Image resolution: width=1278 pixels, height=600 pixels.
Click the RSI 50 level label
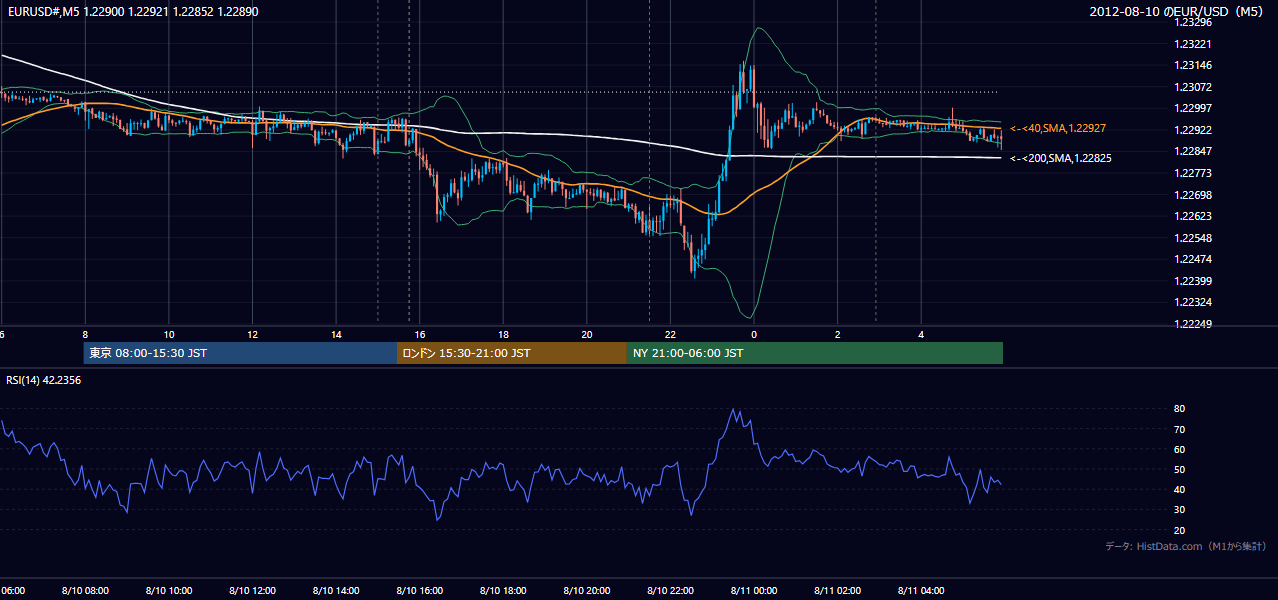[x=1180, y=469]
